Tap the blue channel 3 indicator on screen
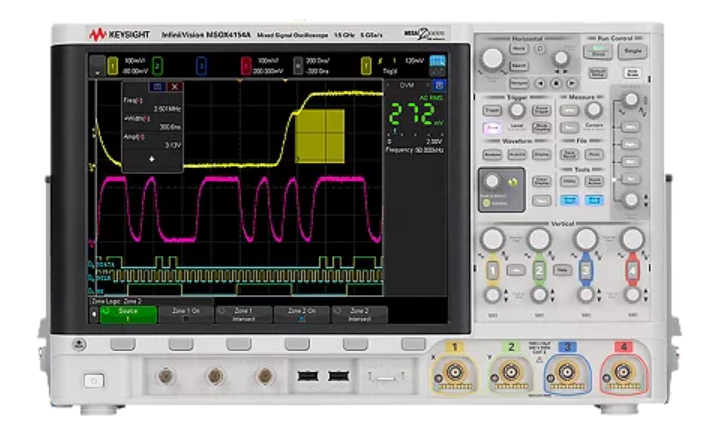Screen dimensions: 702x435 point(201,66)
